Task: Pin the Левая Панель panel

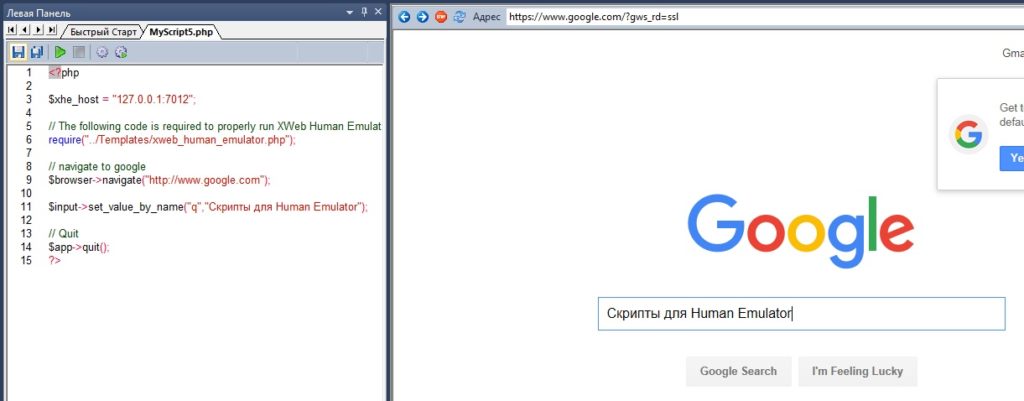Action: [x=364, y=12]
